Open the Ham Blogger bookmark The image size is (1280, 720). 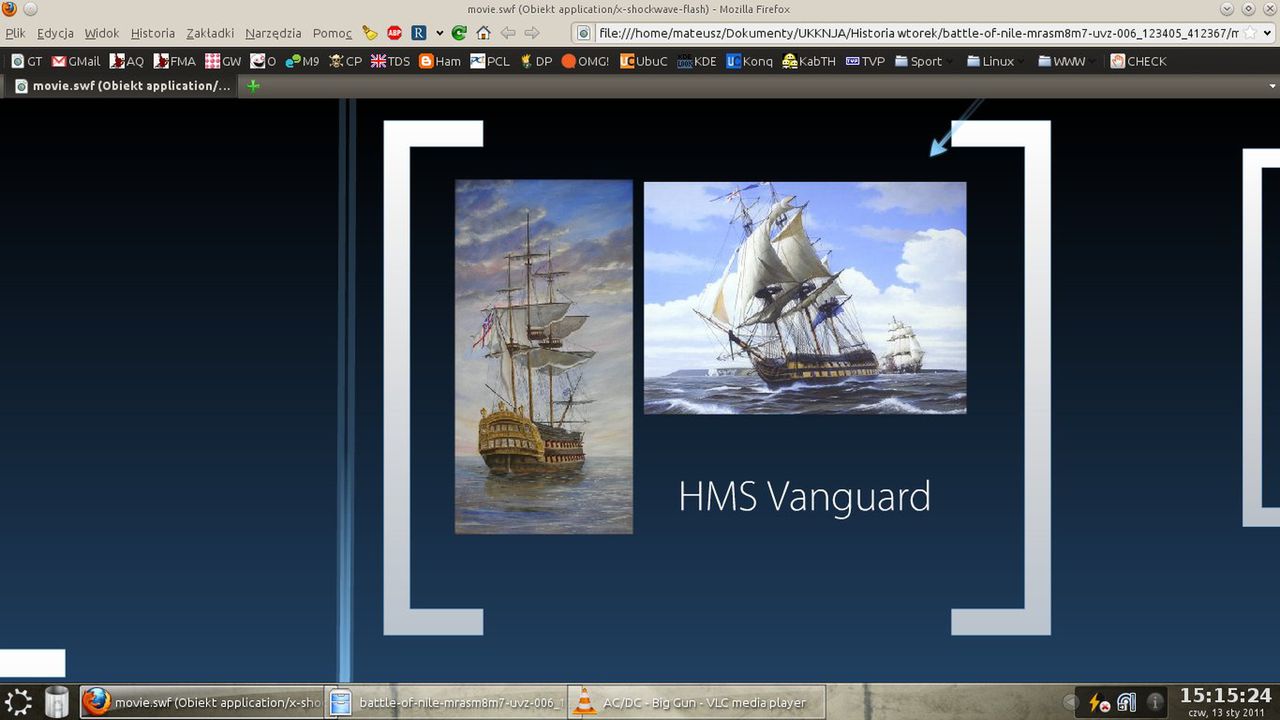tap(440, 61)
